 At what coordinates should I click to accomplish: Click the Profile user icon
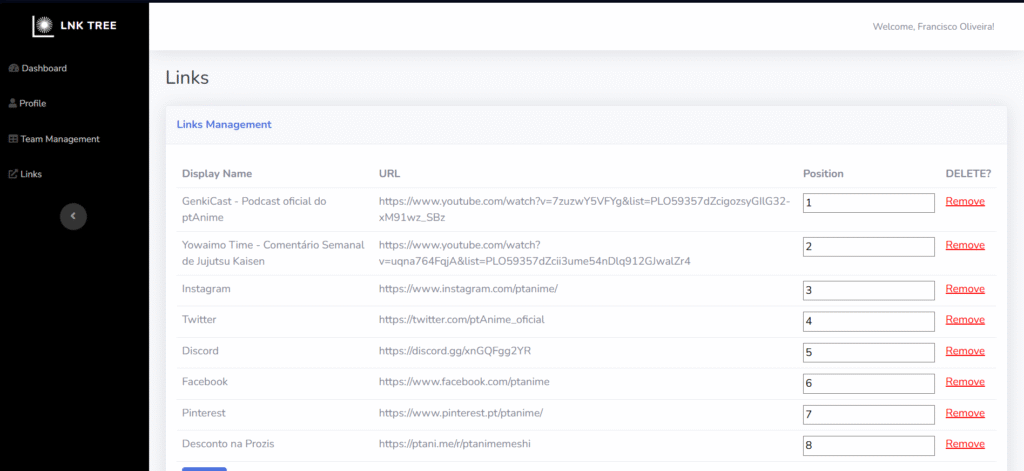(x=12, y=103)
